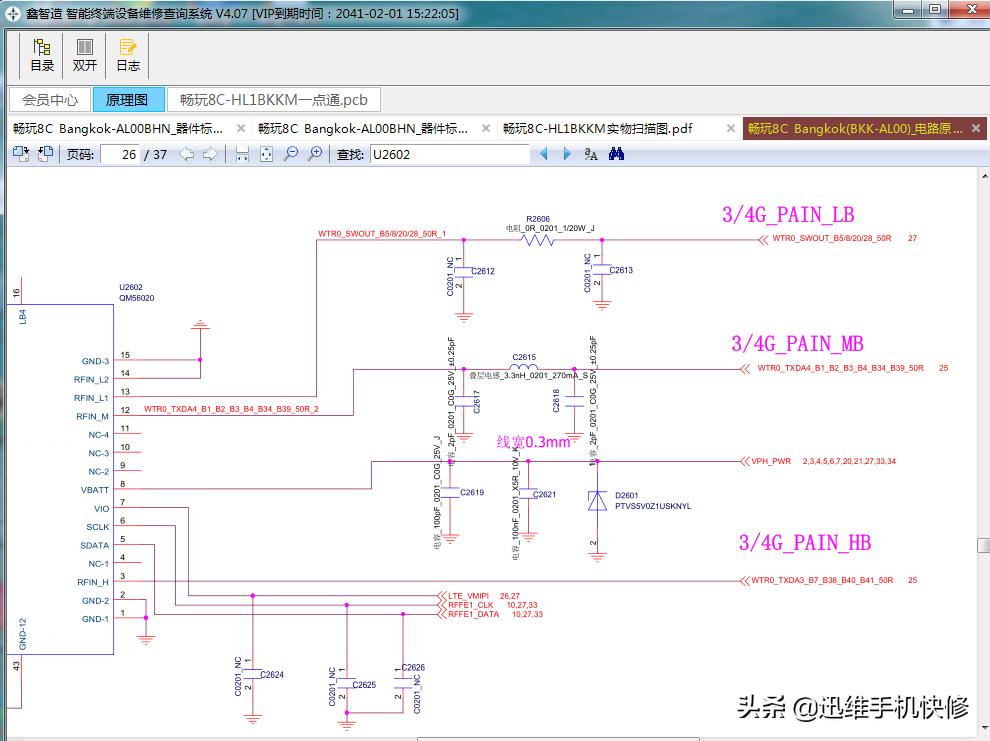Click the previous page arrow
The height and width of the screenshot is (741, 990).
(x=186, y=155)
